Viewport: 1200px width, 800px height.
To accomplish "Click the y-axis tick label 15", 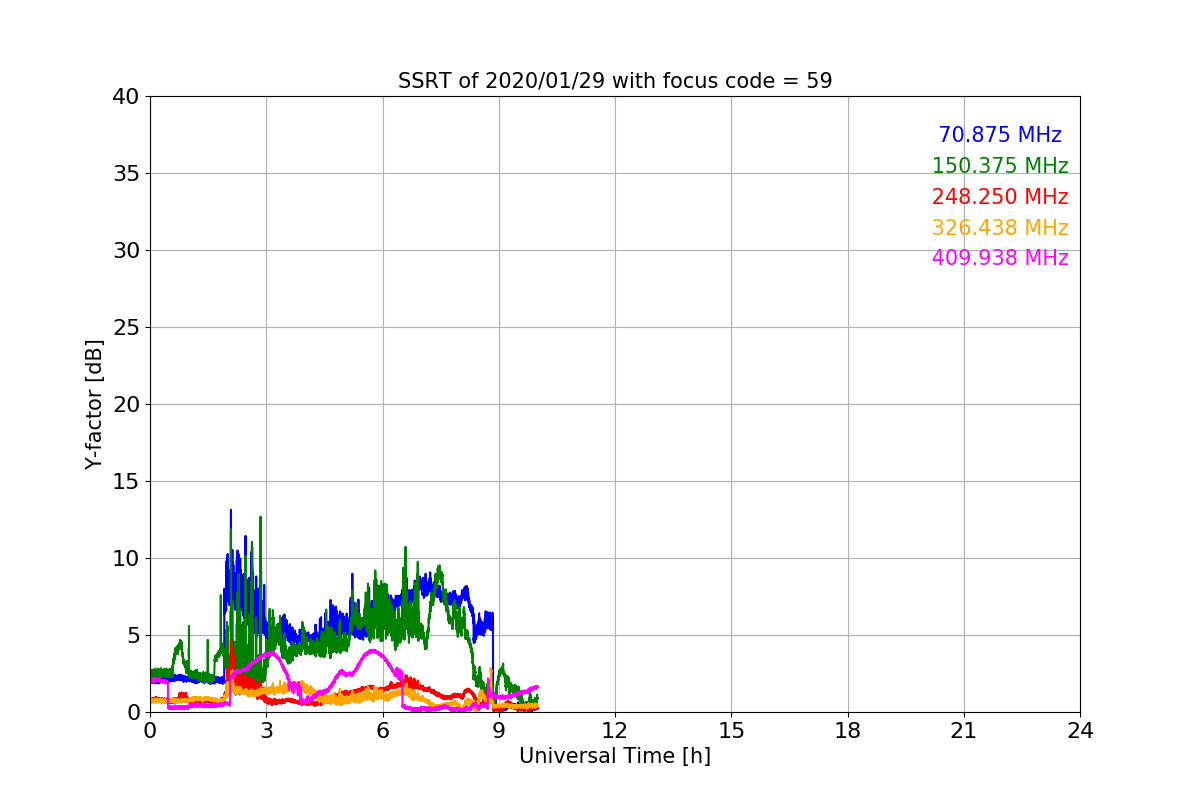I will point(126,482).
